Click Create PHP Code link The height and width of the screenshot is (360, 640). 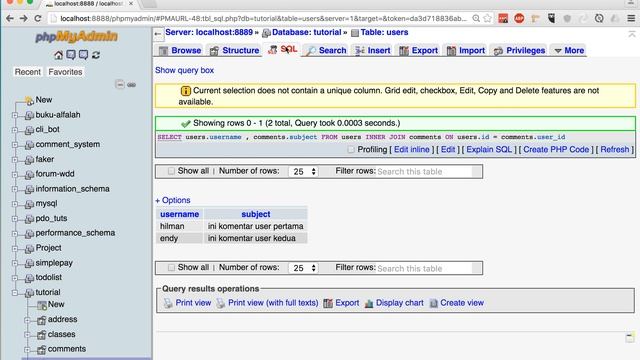point(556,149)
